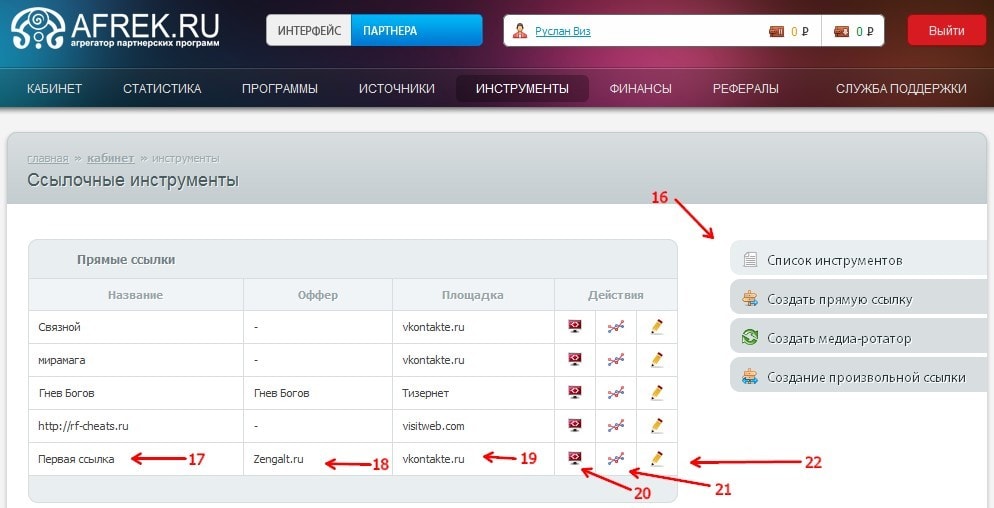Viewport: 994px width, 508px height.
Task: Follow the главная breadcrumb link
Action: (48, 158)
